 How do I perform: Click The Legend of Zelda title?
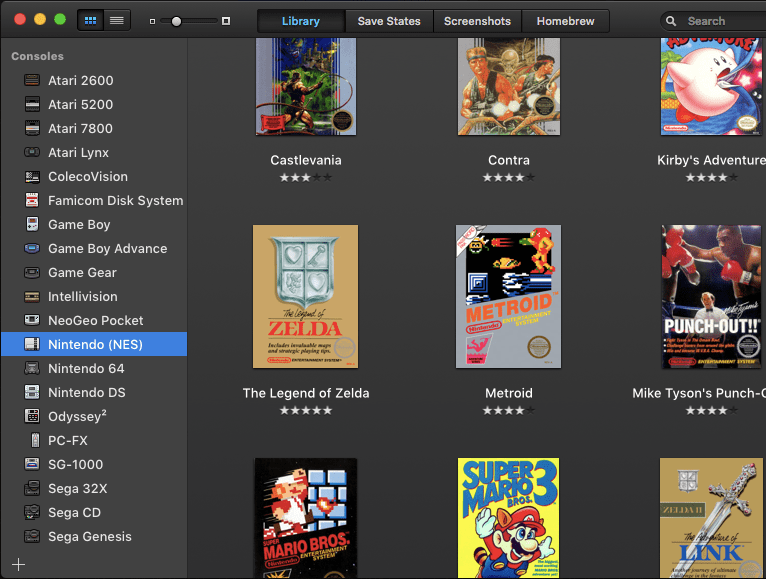[306, 393]
